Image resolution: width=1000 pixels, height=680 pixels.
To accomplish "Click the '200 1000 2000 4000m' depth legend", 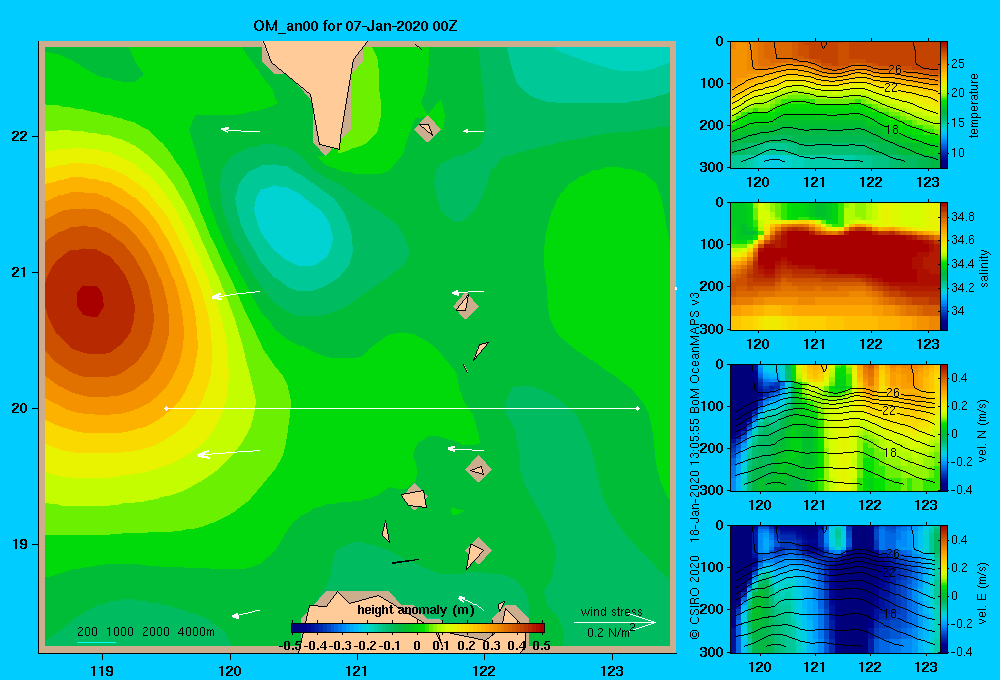I will (146, 632).
